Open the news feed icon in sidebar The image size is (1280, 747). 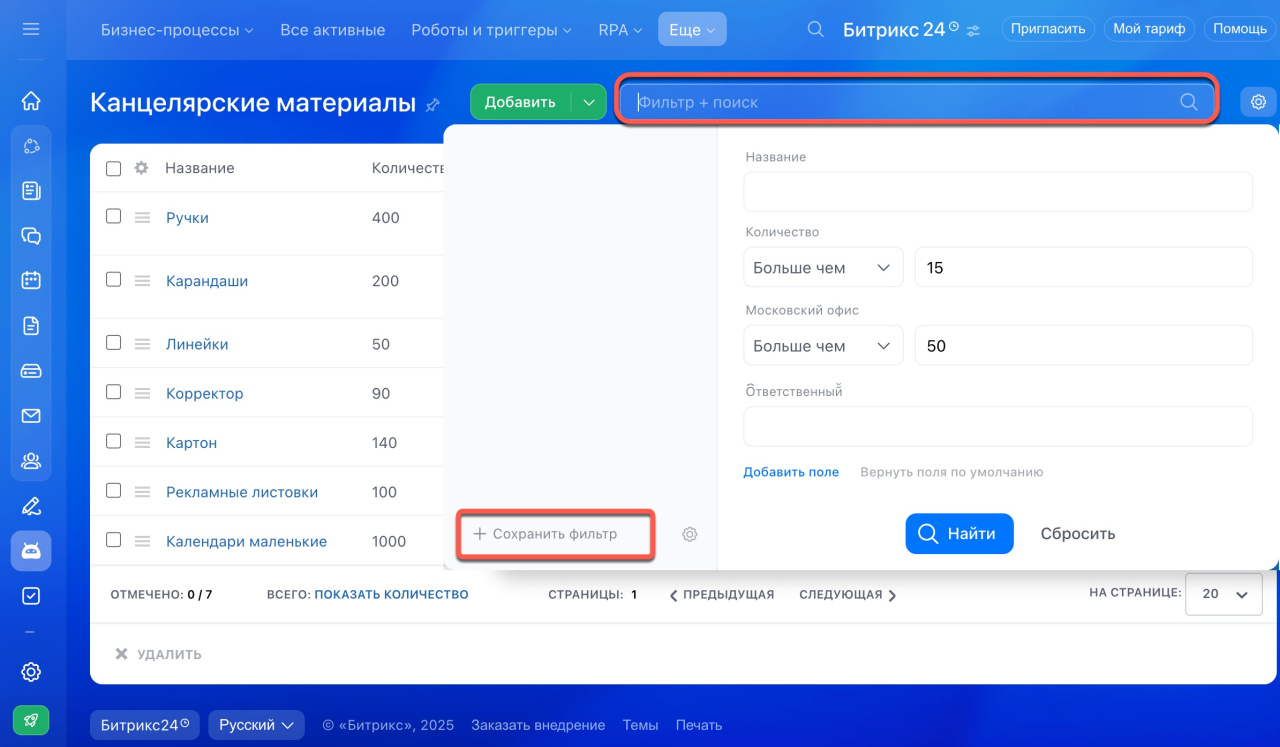[x=31, y=190]
